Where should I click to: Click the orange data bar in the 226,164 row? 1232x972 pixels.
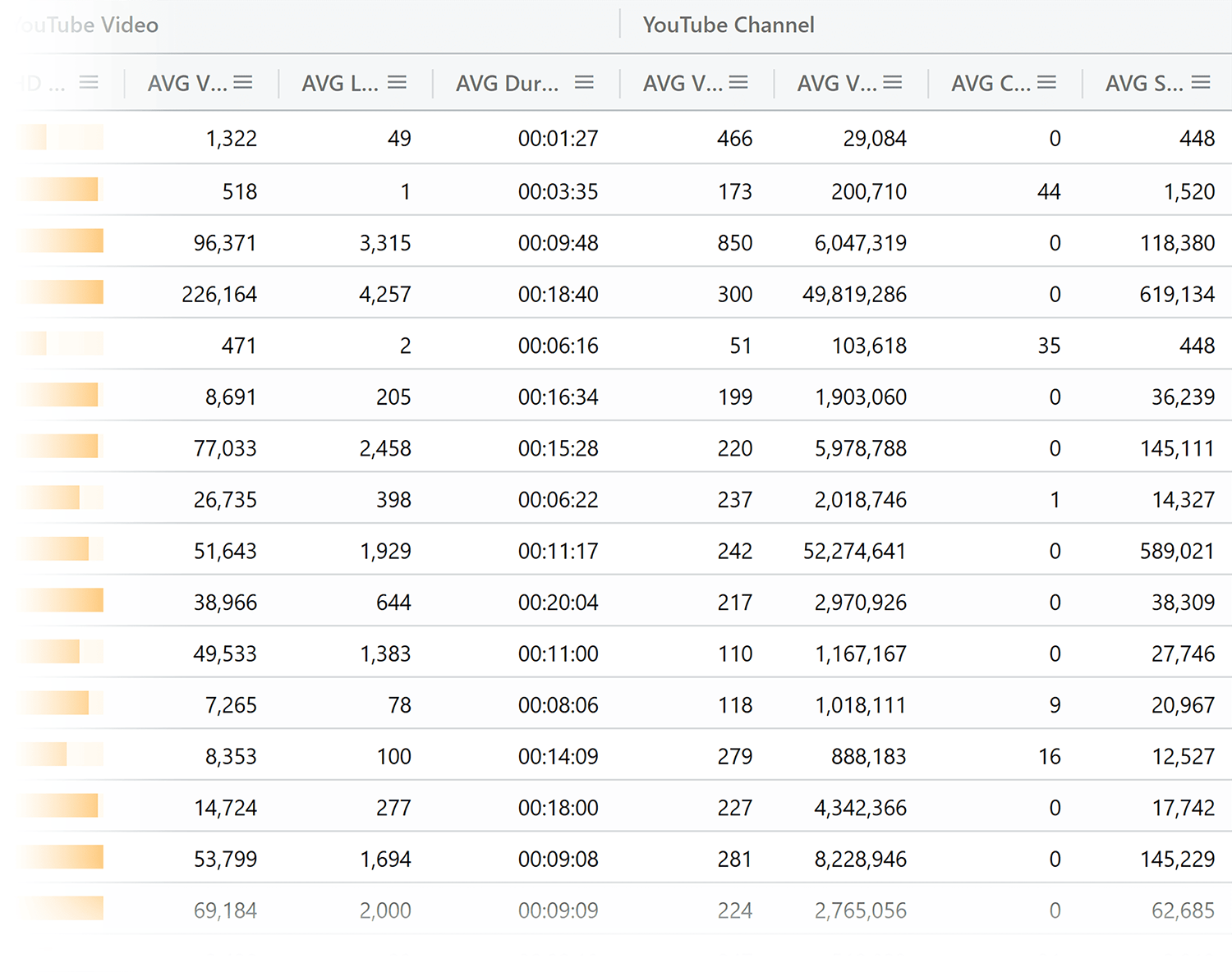point(62,292)
